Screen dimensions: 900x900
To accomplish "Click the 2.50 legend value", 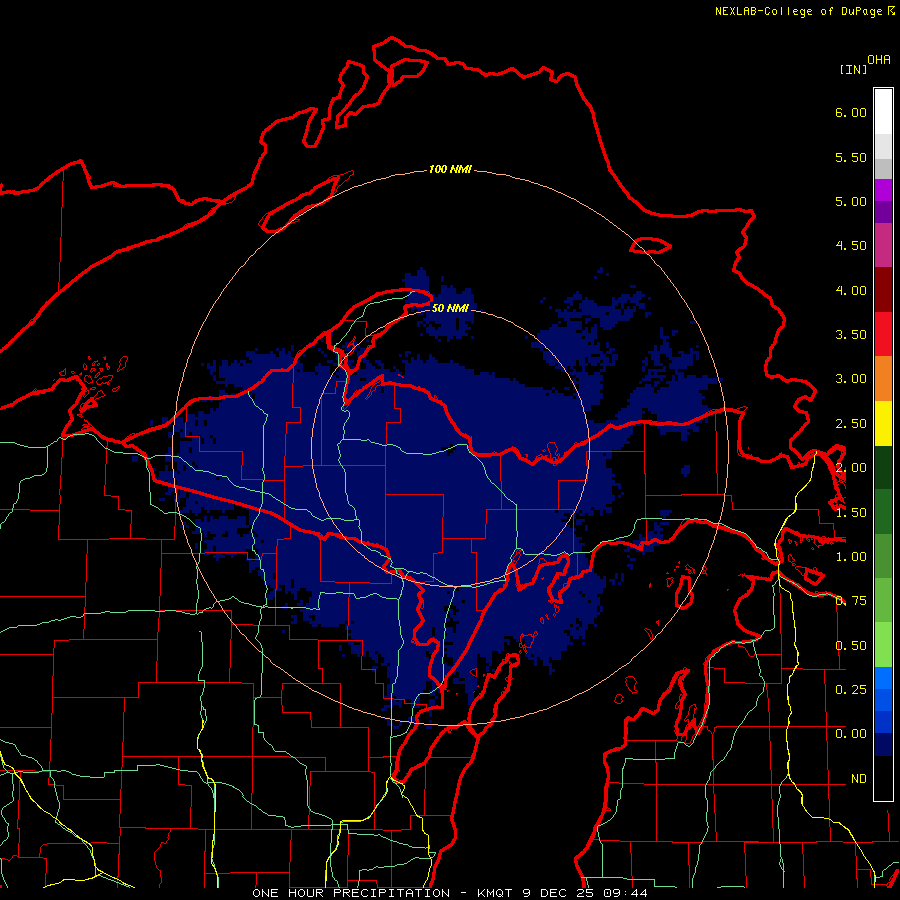I will coord(851,424).
